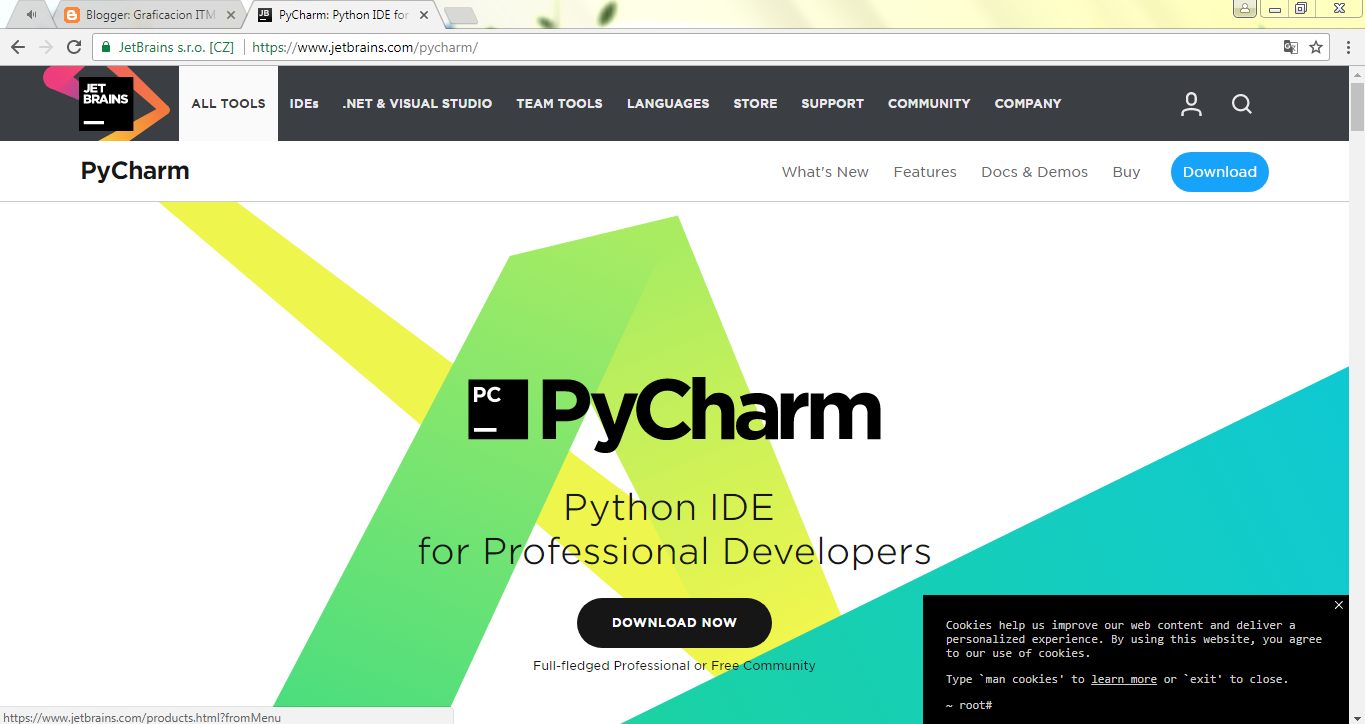Click the 'Python IDE' heading text

tap(669, 507)
